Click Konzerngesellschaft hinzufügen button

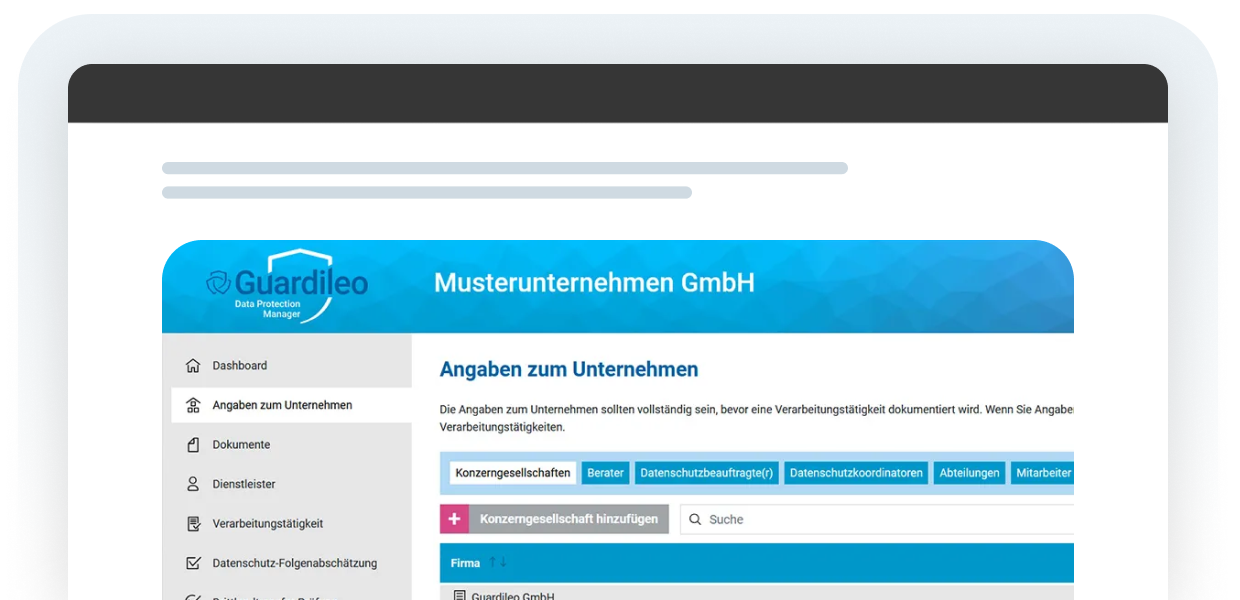(555, 519)
